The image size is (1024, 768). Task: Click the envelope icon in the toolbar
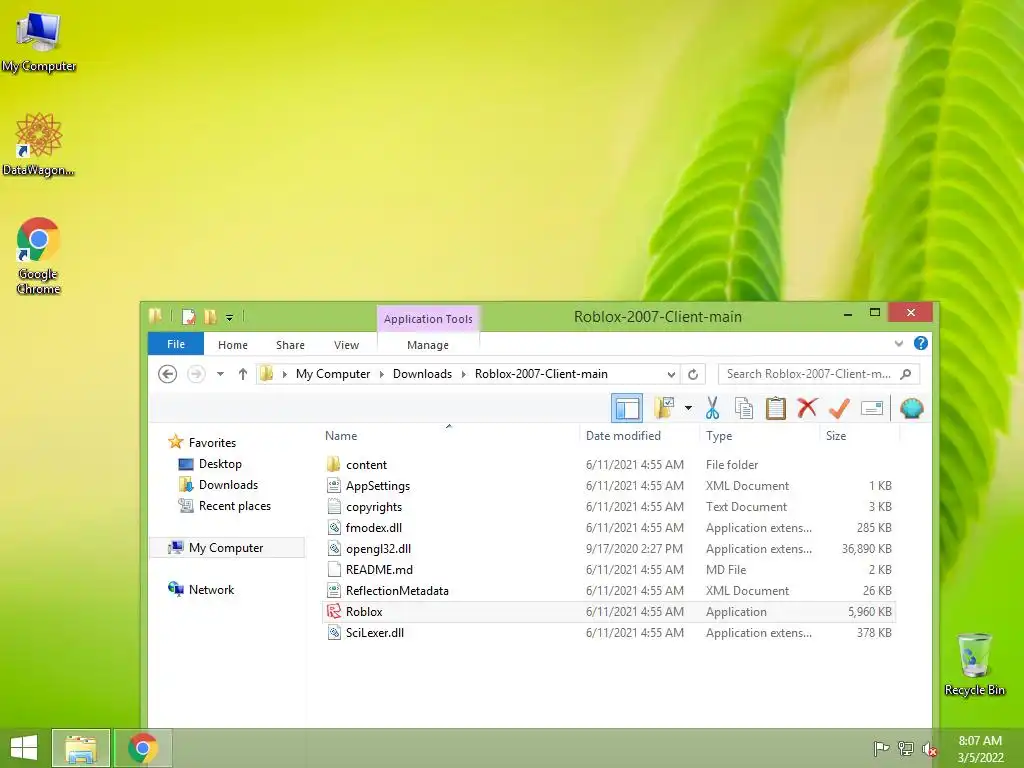tap(872, 408)
